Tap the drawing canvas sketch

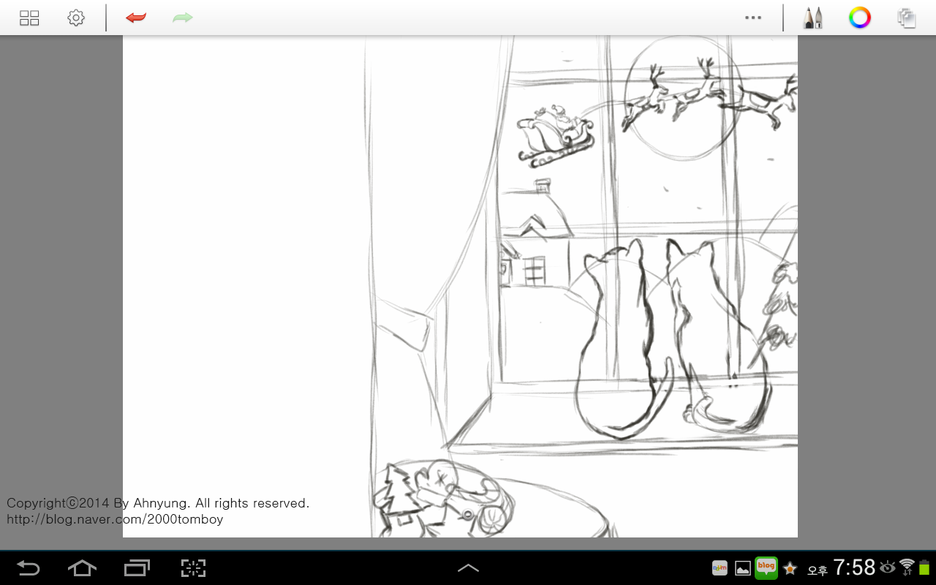460,287
